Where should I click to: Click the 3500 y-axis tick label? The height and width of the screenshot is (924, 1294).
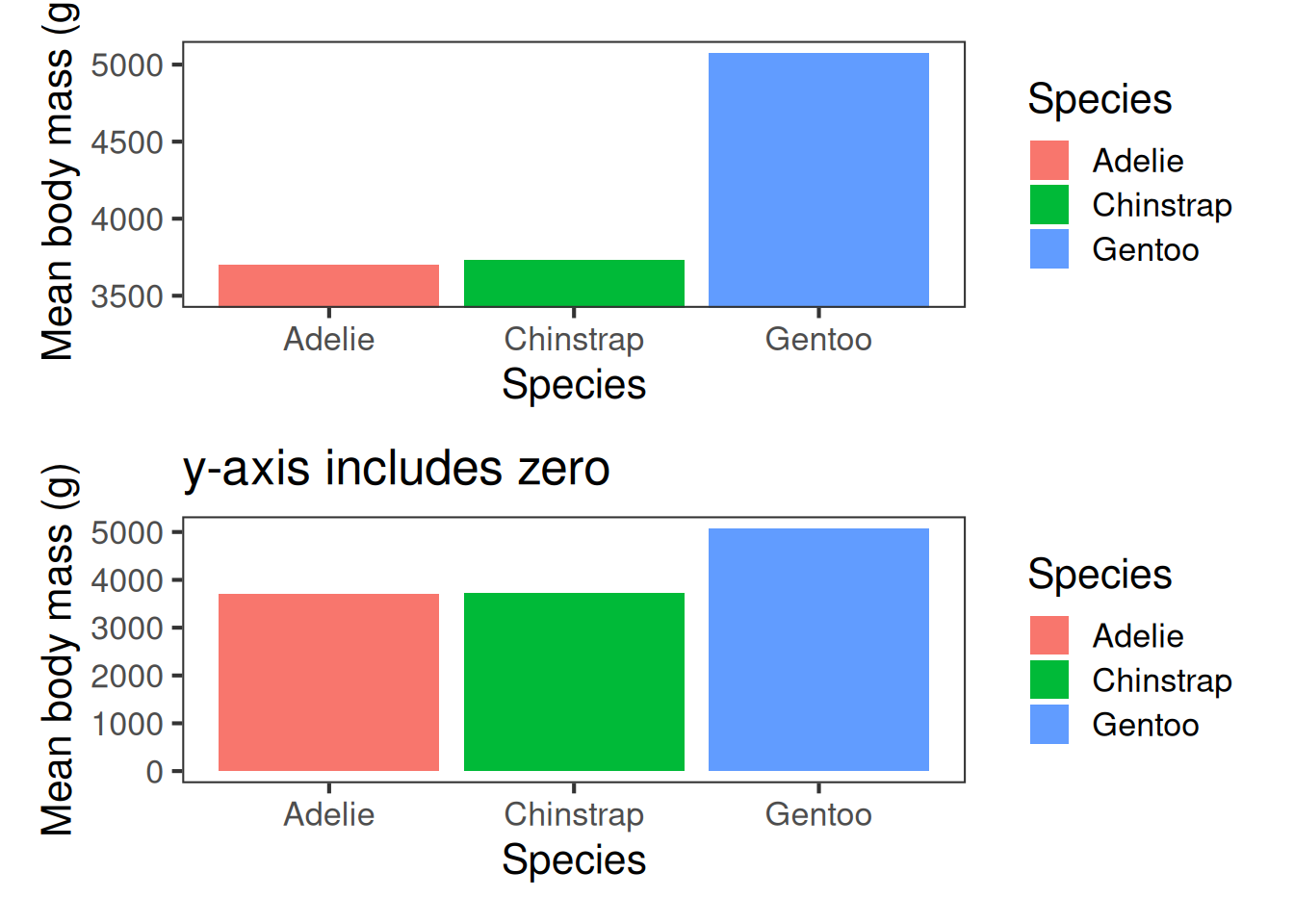pos(127,296)
